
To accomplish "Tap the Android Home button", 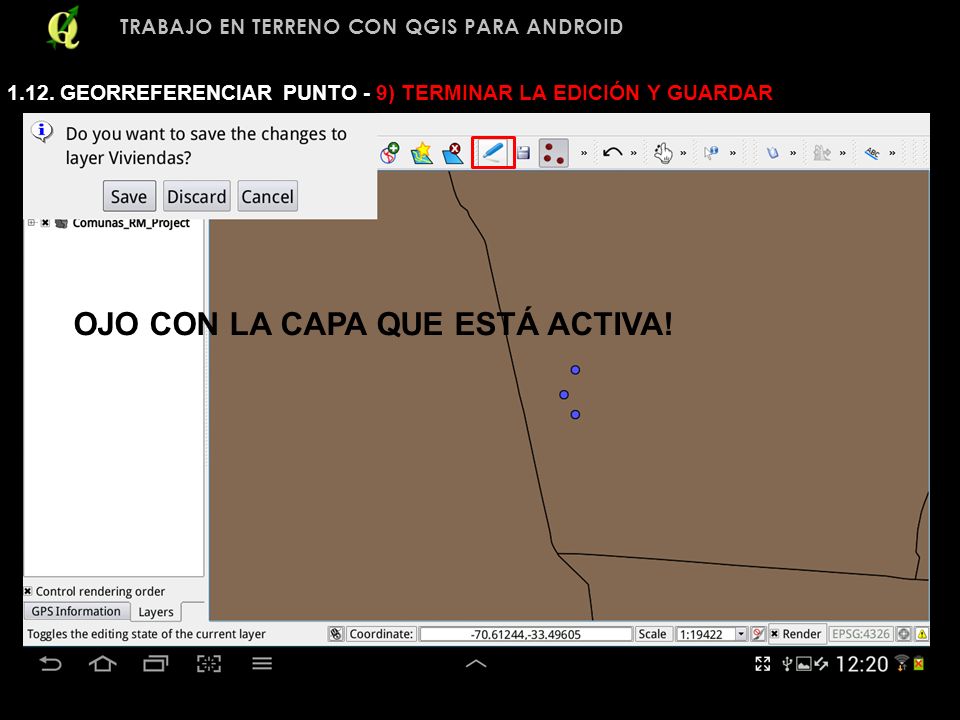I will point(102,664).
